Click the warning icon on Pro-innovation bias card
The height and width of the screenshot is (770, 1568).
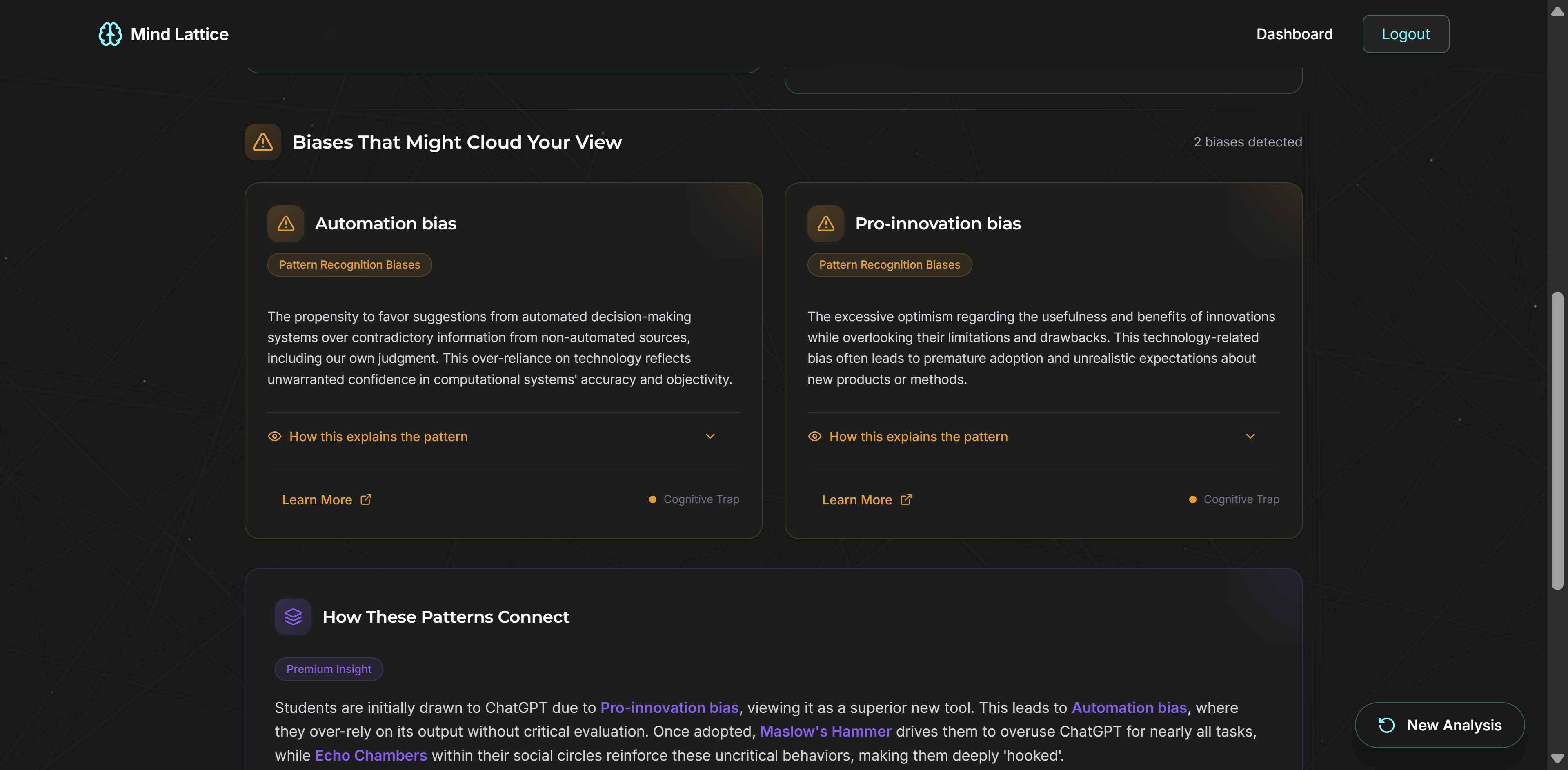pos(825,223)
